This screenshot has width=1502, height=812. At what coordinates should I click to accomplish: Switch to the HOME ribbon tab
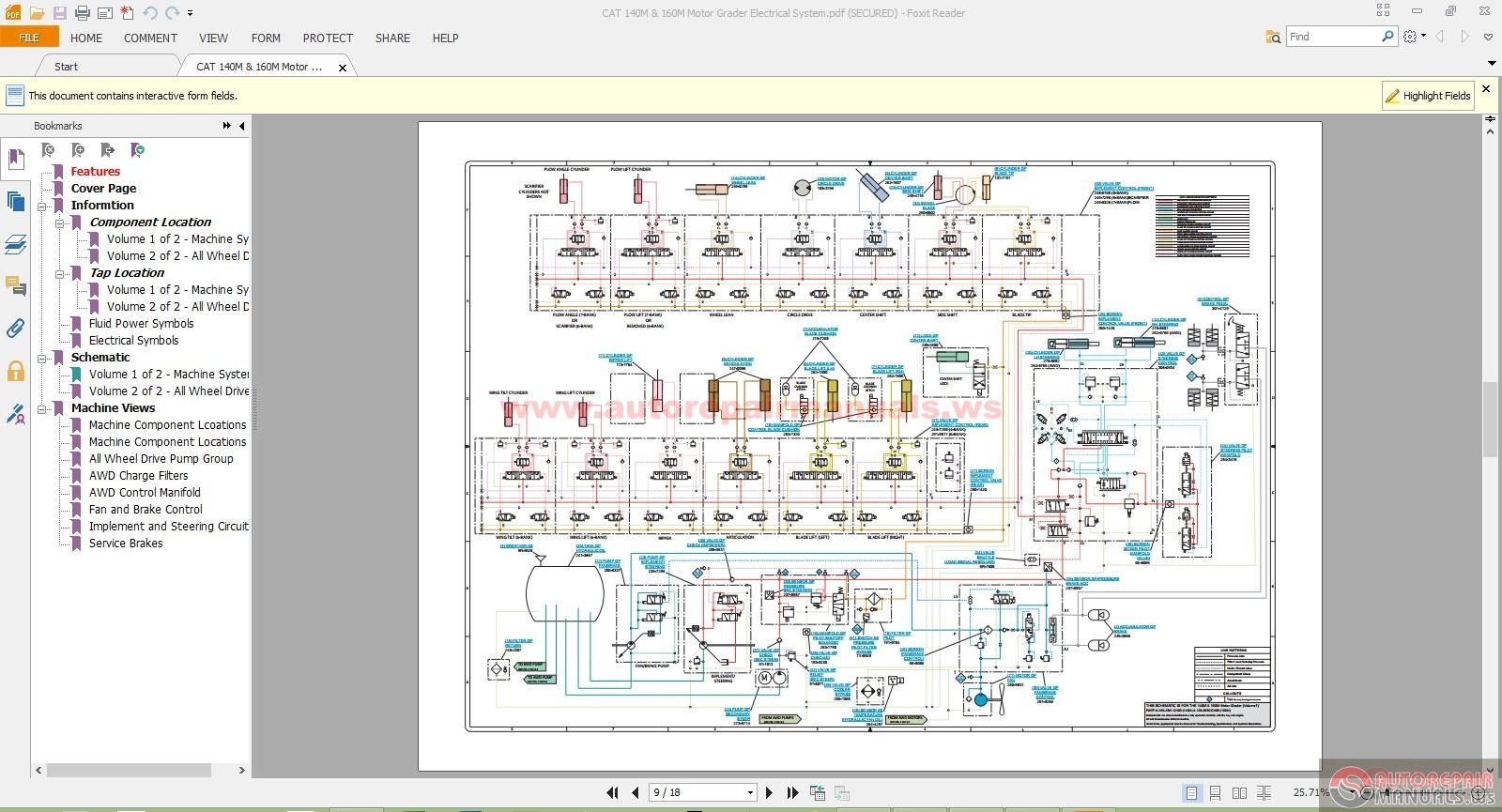coord(86,38)
